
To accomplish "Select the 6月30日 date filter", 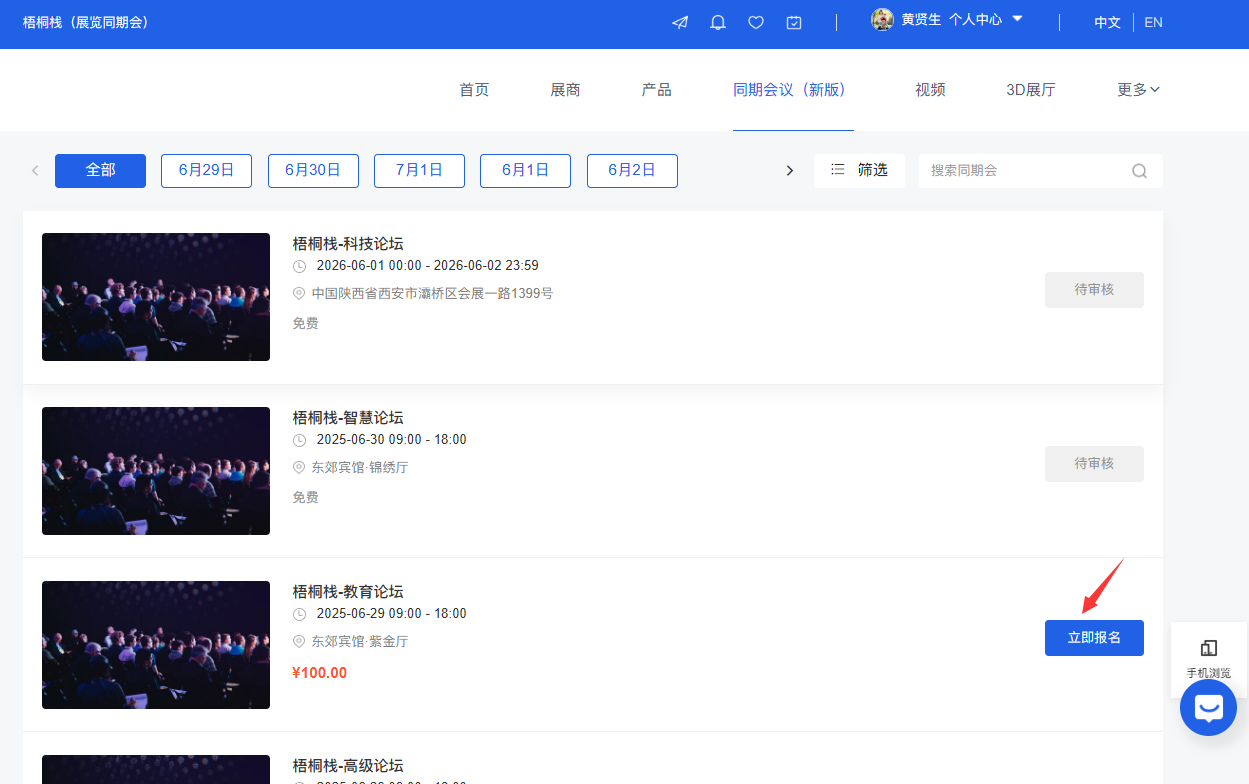I will 313,171.
